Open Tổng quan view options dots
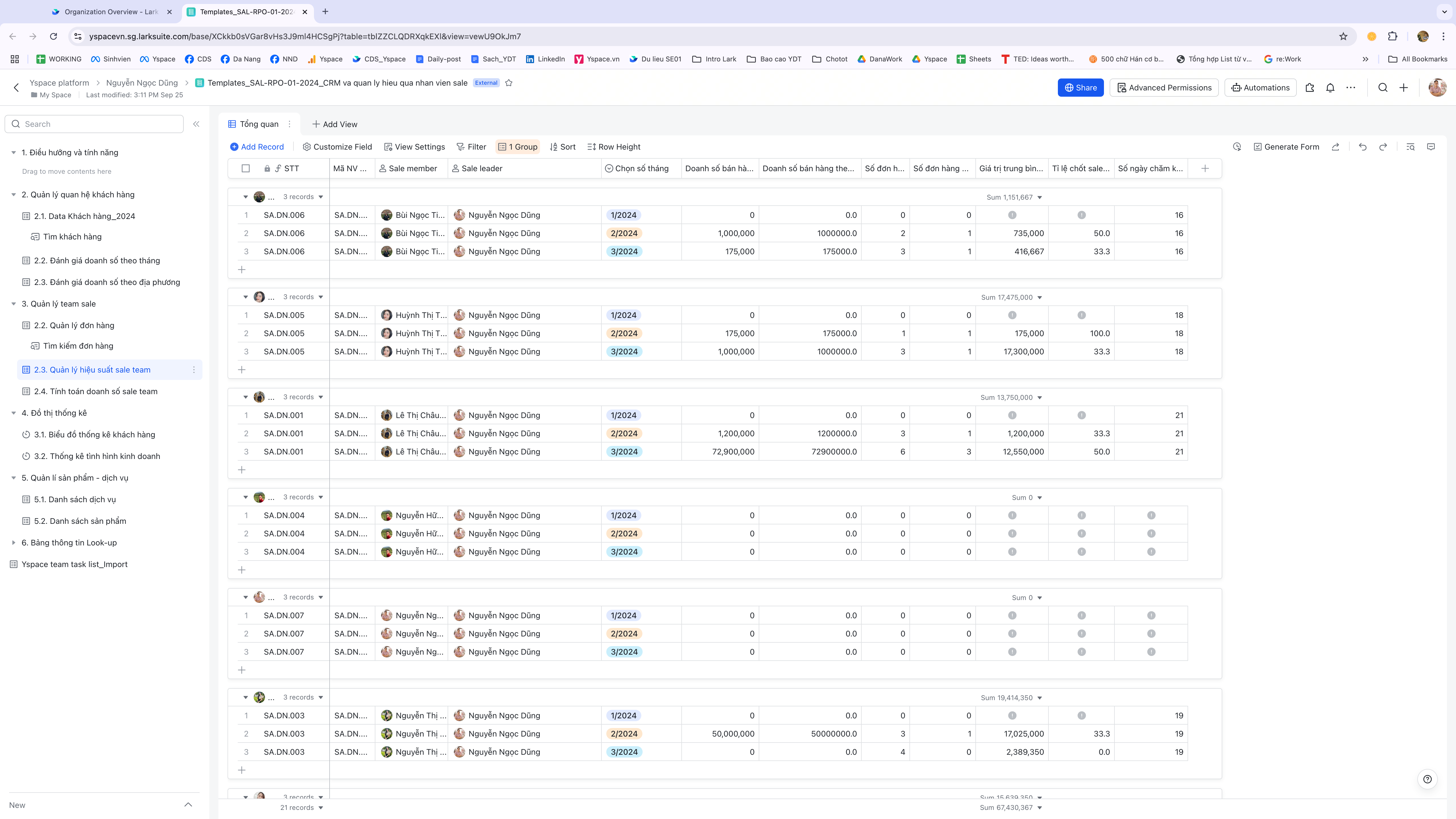This screenshot has width=1456, height=819. [289, 124]
